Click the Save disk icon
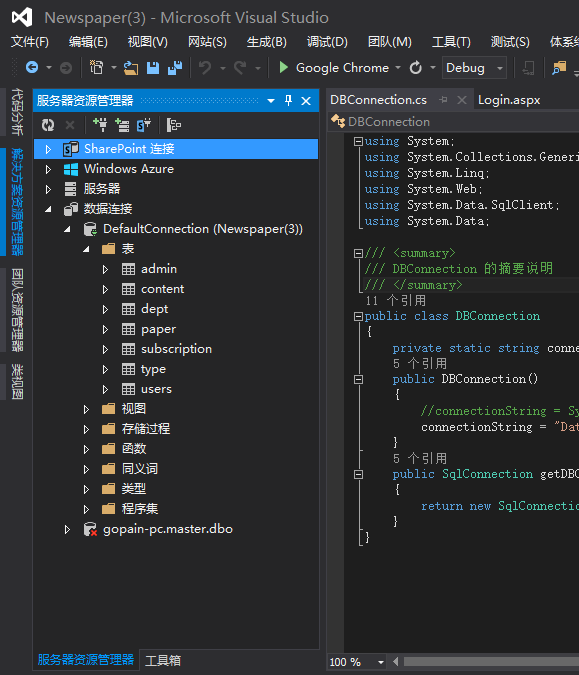 point(153,68)
